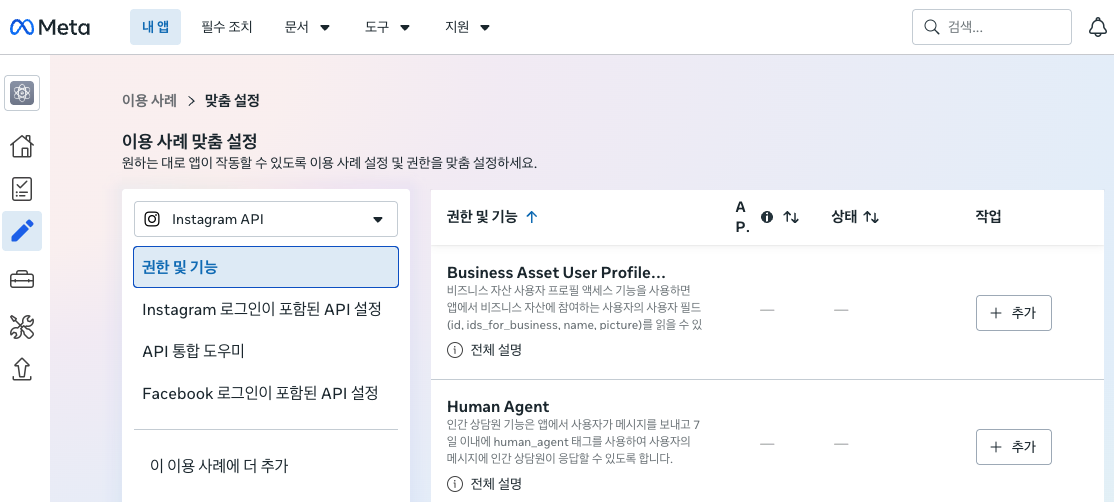This screenshot has width=1114, height=502.
Task: Click info icon for Business Asset 전체 설명
Action: 454,350
